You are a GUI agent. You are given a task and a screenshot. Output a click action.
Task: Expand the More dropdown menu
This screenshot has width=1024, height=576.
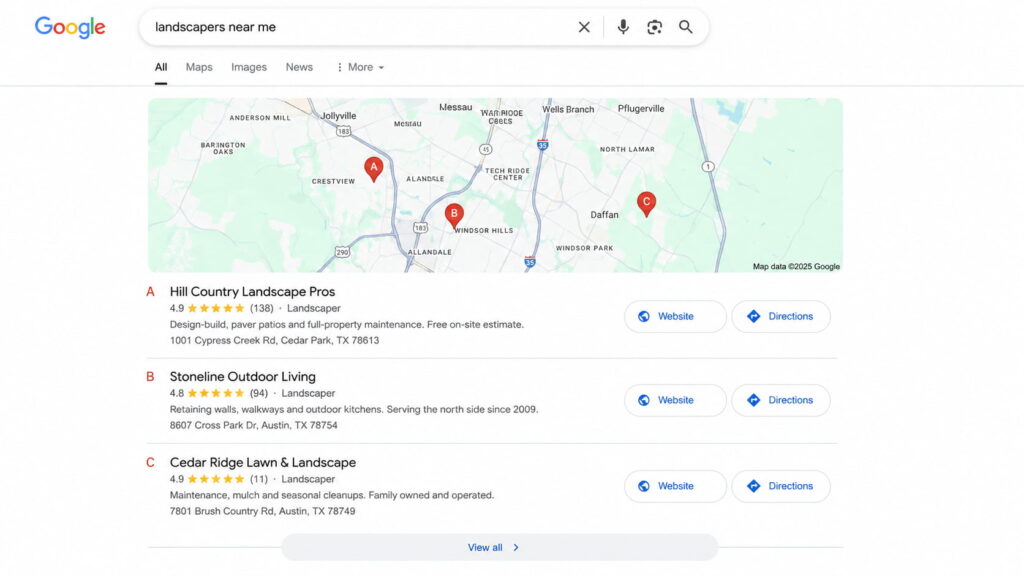360,67
